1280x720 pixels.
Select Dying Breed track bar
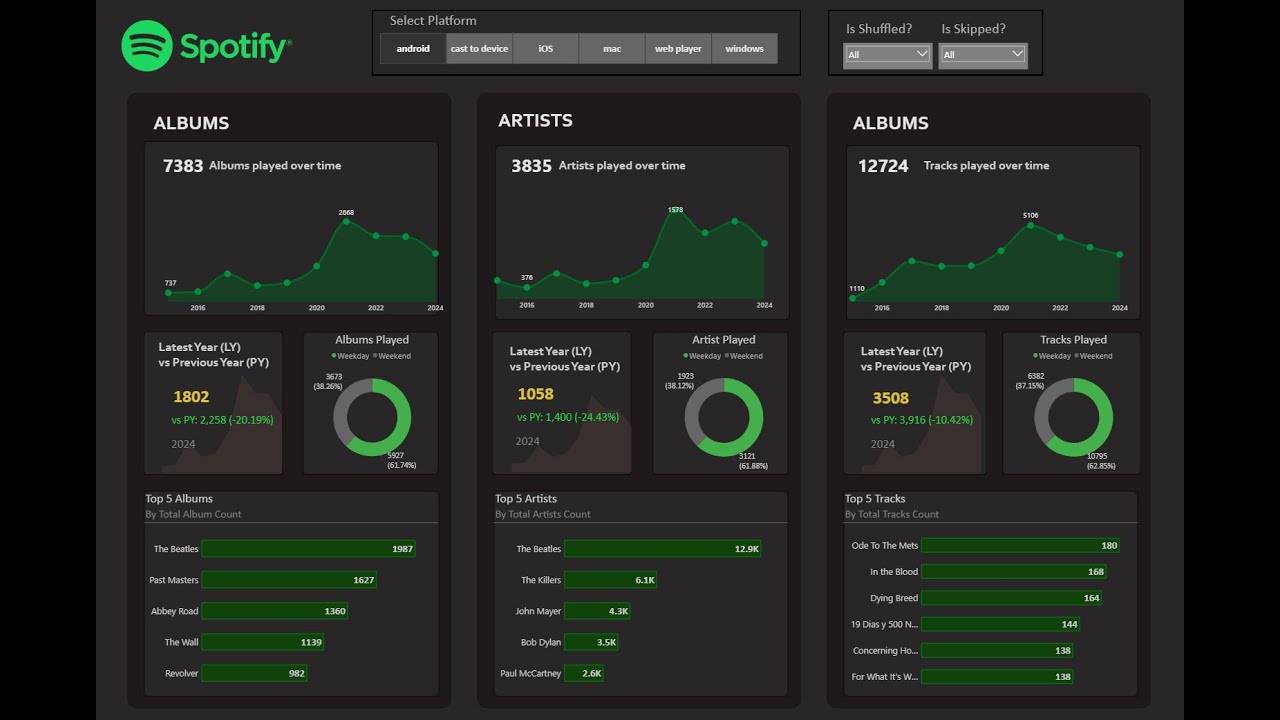pos(1011,598)
